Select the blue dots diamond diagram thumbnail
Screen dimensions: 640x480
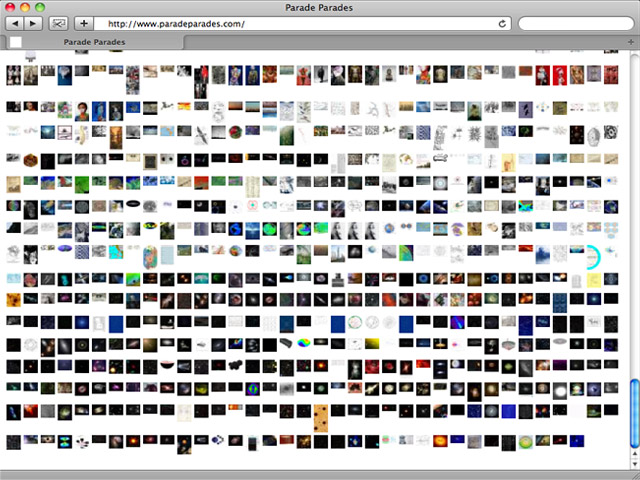(x=542, y=107)
